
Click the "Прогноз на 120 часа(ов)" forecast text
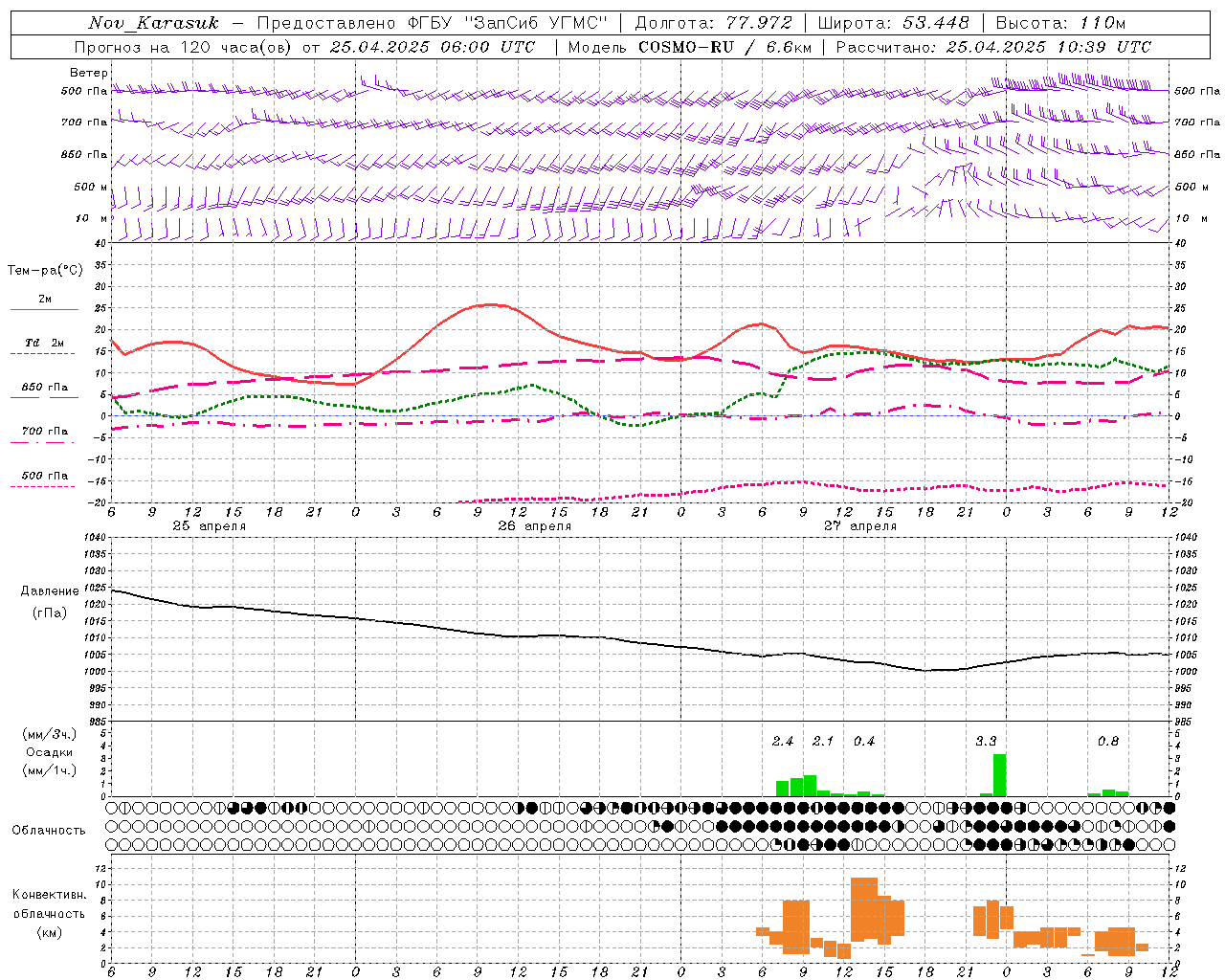184,47
